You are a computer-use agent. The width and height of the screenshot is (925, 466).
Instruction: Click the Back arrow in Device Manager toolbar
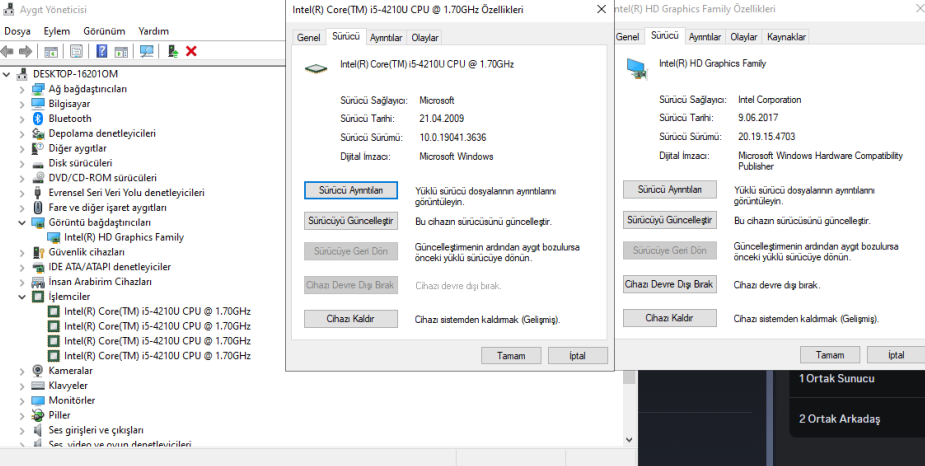pos(7,51)
